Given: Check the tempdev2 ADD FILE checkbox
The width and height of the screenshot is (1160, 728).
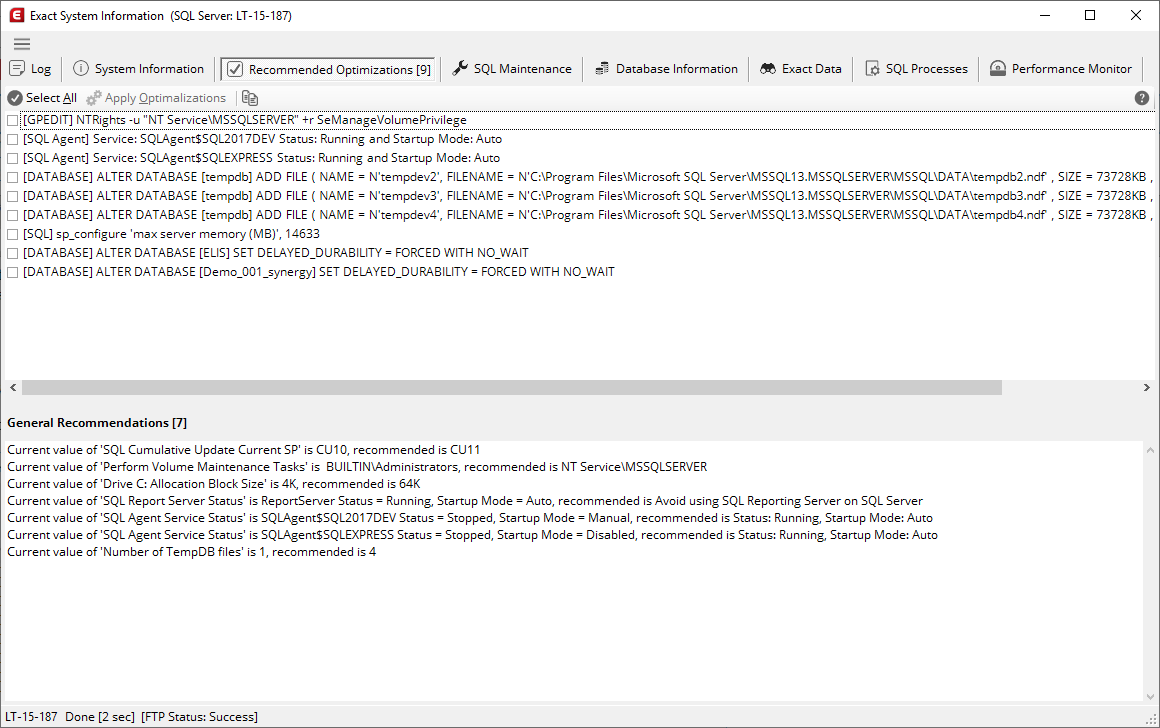Looking at the screenshot, I should (12, 176).
